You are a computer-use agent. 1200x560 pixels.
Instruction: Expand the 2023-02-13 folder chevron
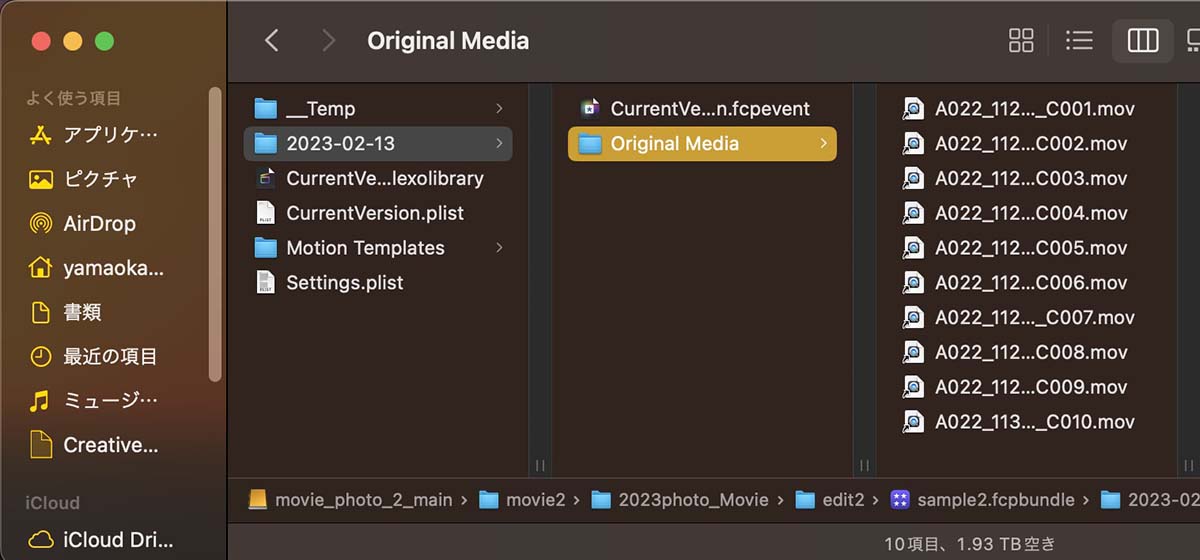point(499,143)
